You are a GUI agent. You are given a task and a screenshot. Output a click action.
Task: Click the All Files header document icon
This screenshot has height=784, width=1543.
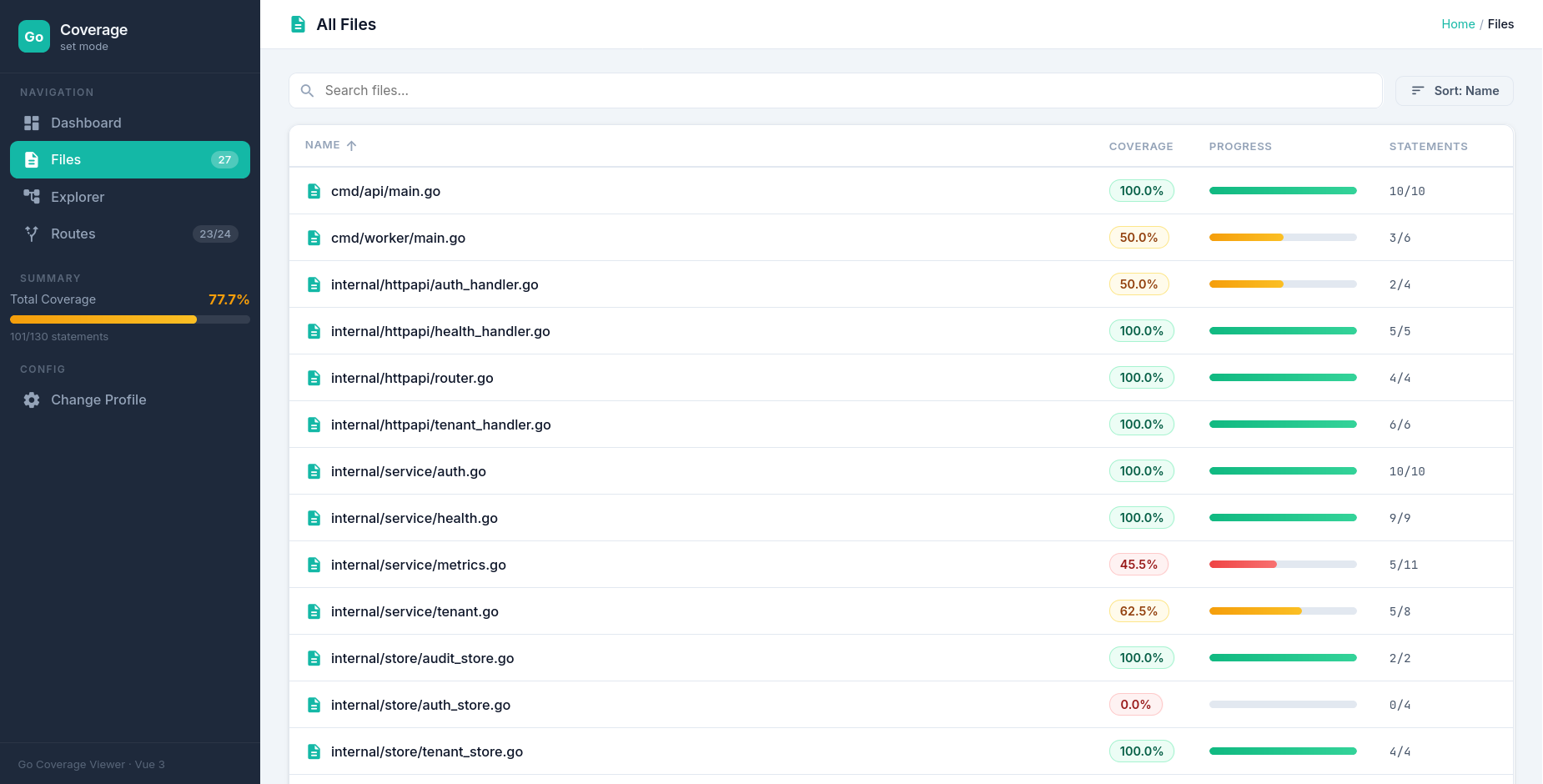click(x=298, y=24)
